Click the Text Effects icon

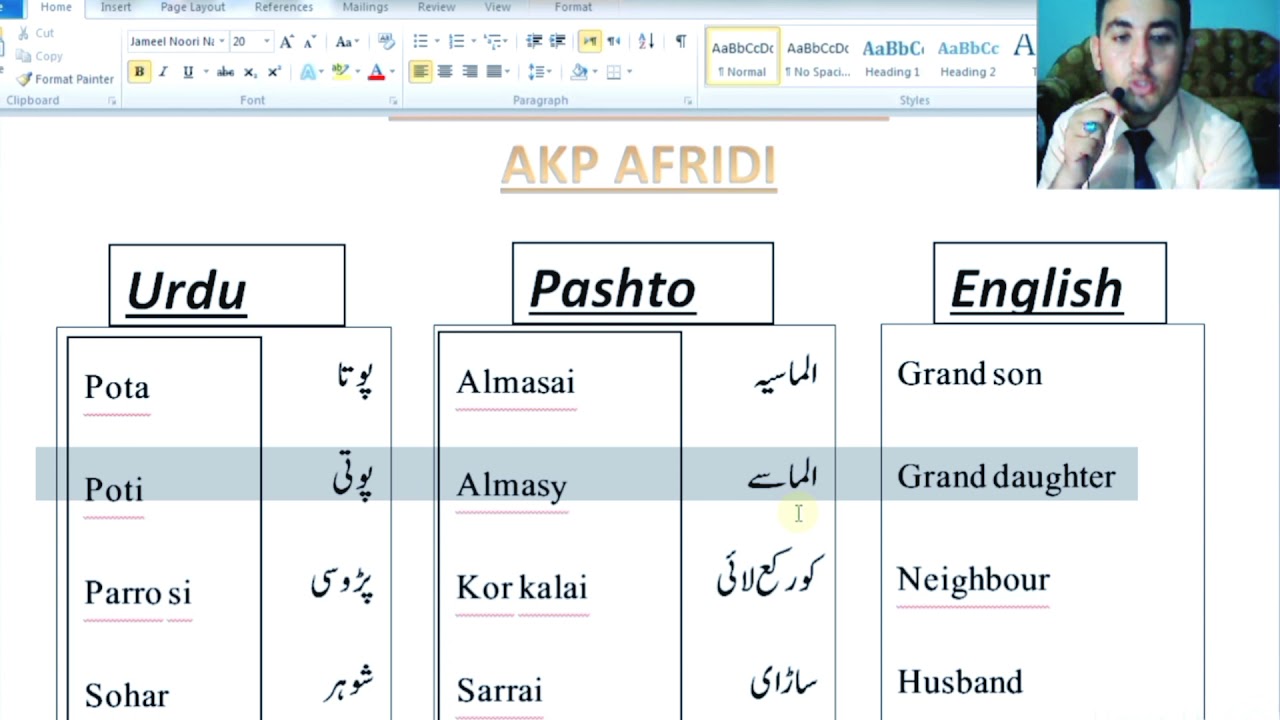coord(307,72)
